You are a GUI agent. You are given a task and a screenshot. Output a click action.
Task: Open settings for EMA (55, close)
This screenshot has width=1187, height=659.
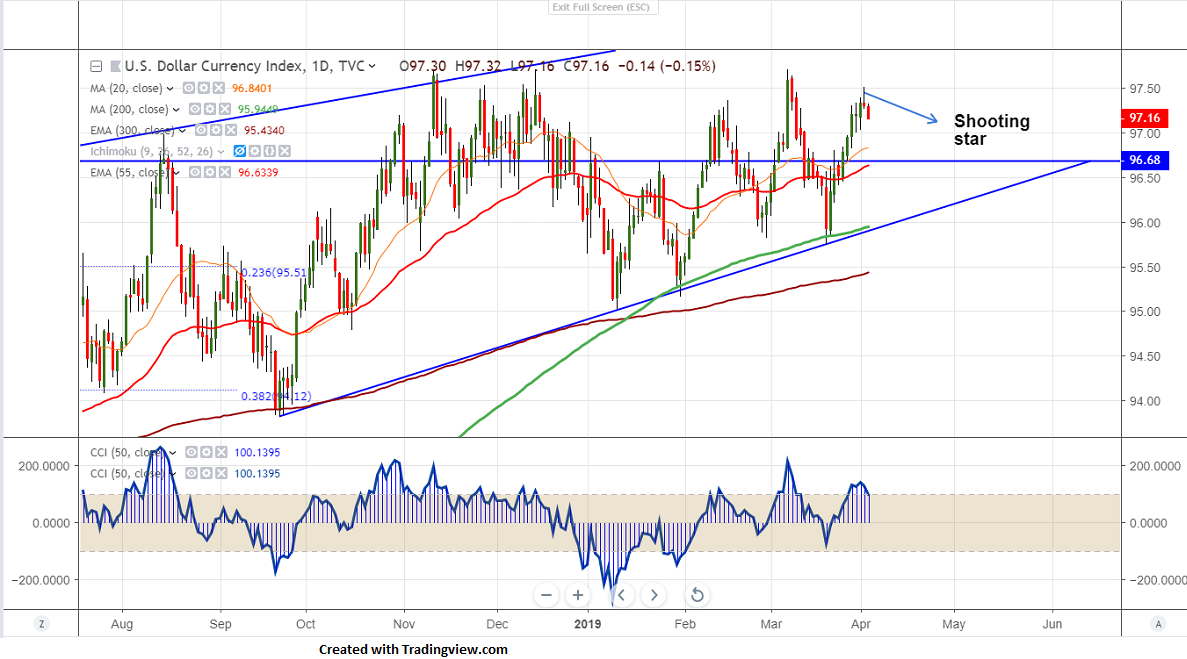pos(210,173)
